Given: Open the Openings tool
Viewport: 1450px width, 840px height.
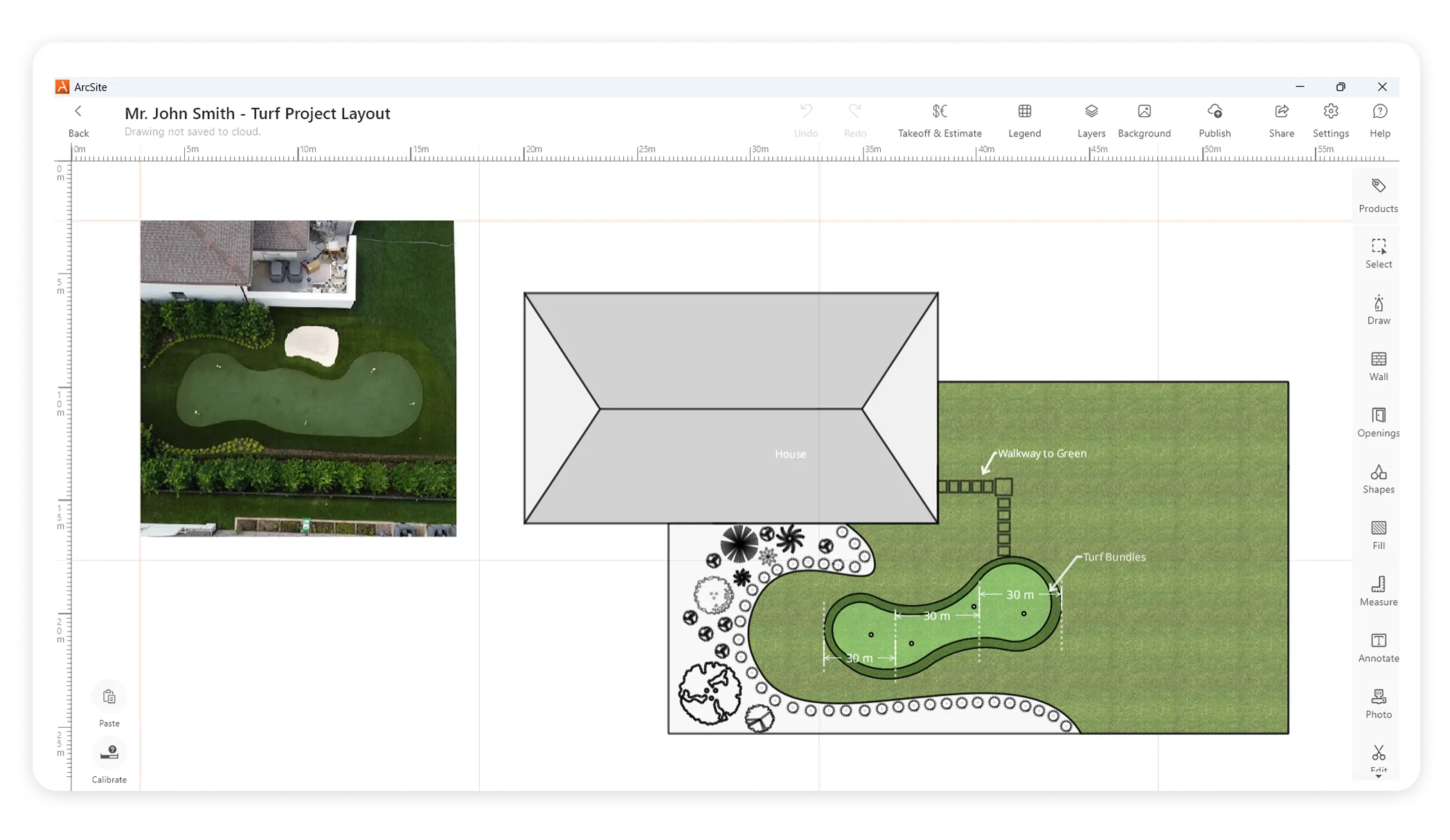Looking at the screenshot, I should 1378,422.
